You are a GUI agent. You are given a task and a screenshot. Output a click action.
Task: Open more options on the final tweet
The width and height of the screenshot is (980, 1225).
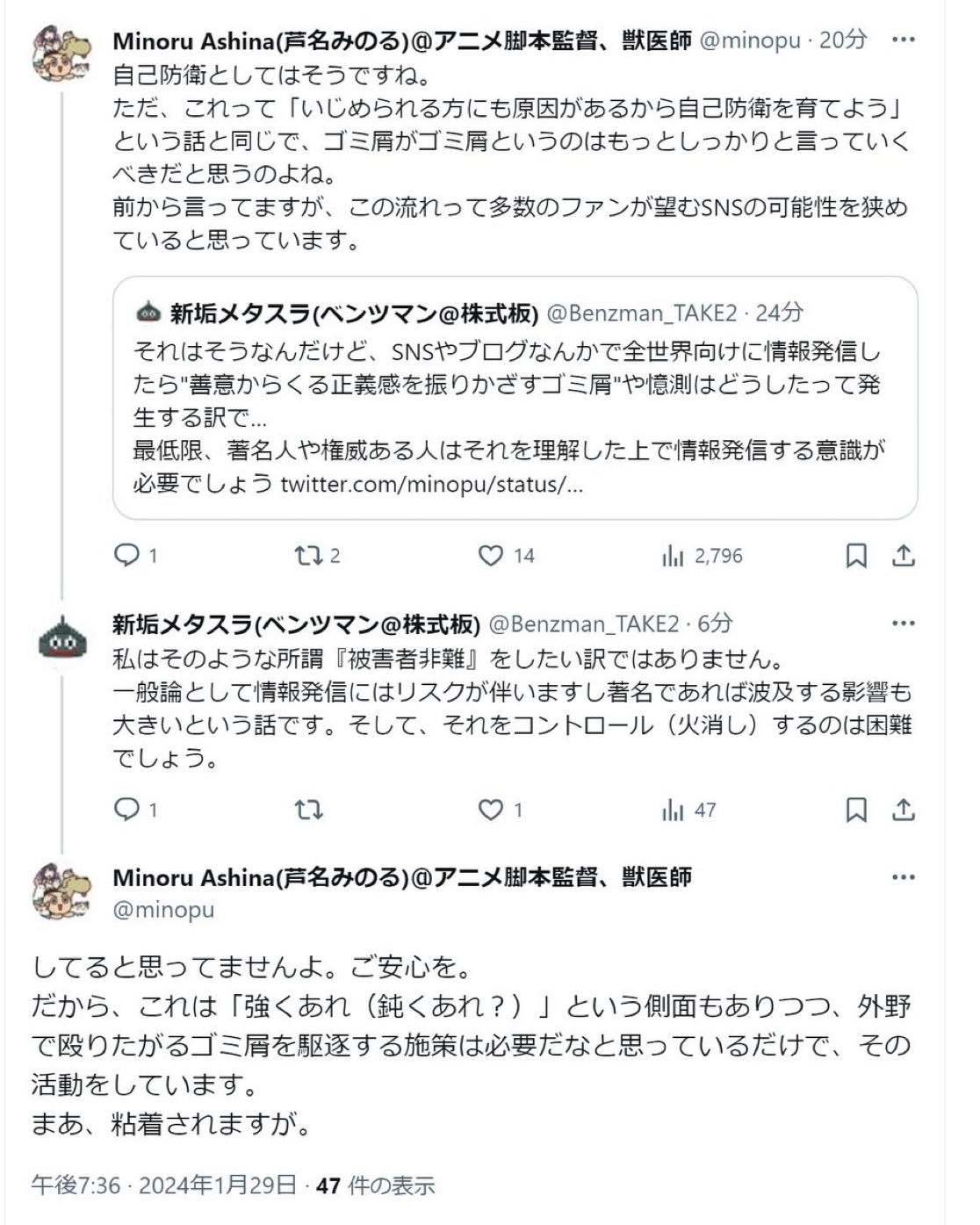(x=904, y=877)
